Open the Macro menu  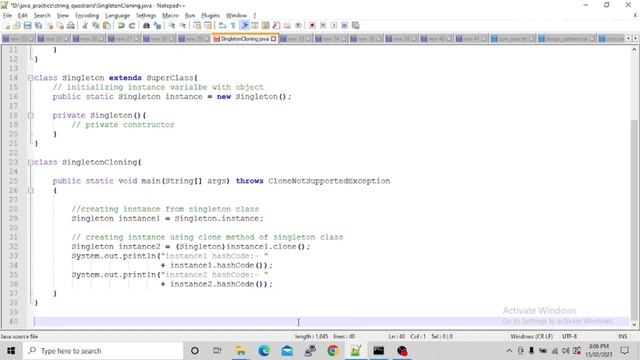[170, 16]
